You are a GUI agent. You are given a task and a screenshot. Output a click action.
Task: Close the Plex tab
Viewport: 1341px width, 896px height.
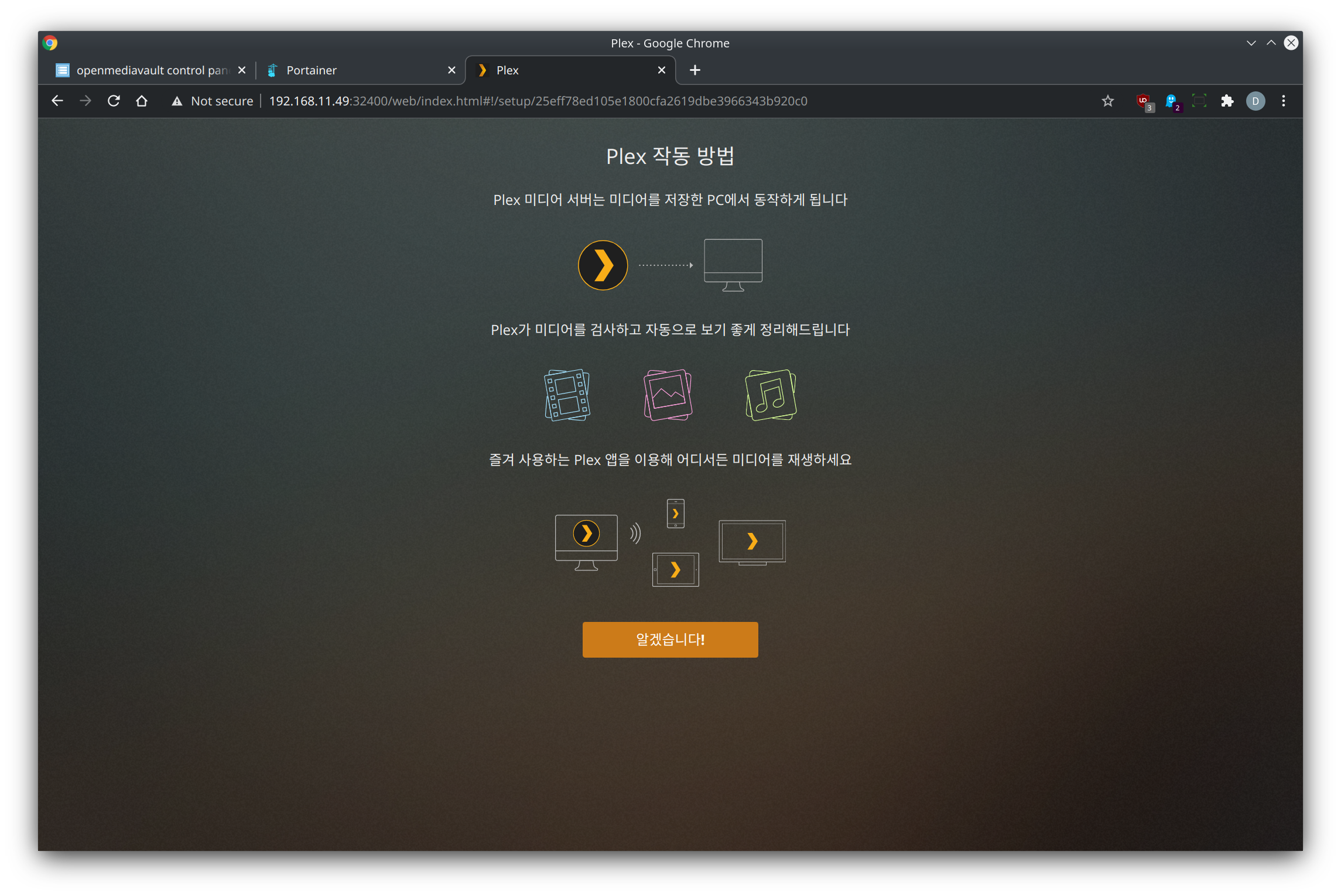click(662, 70)
